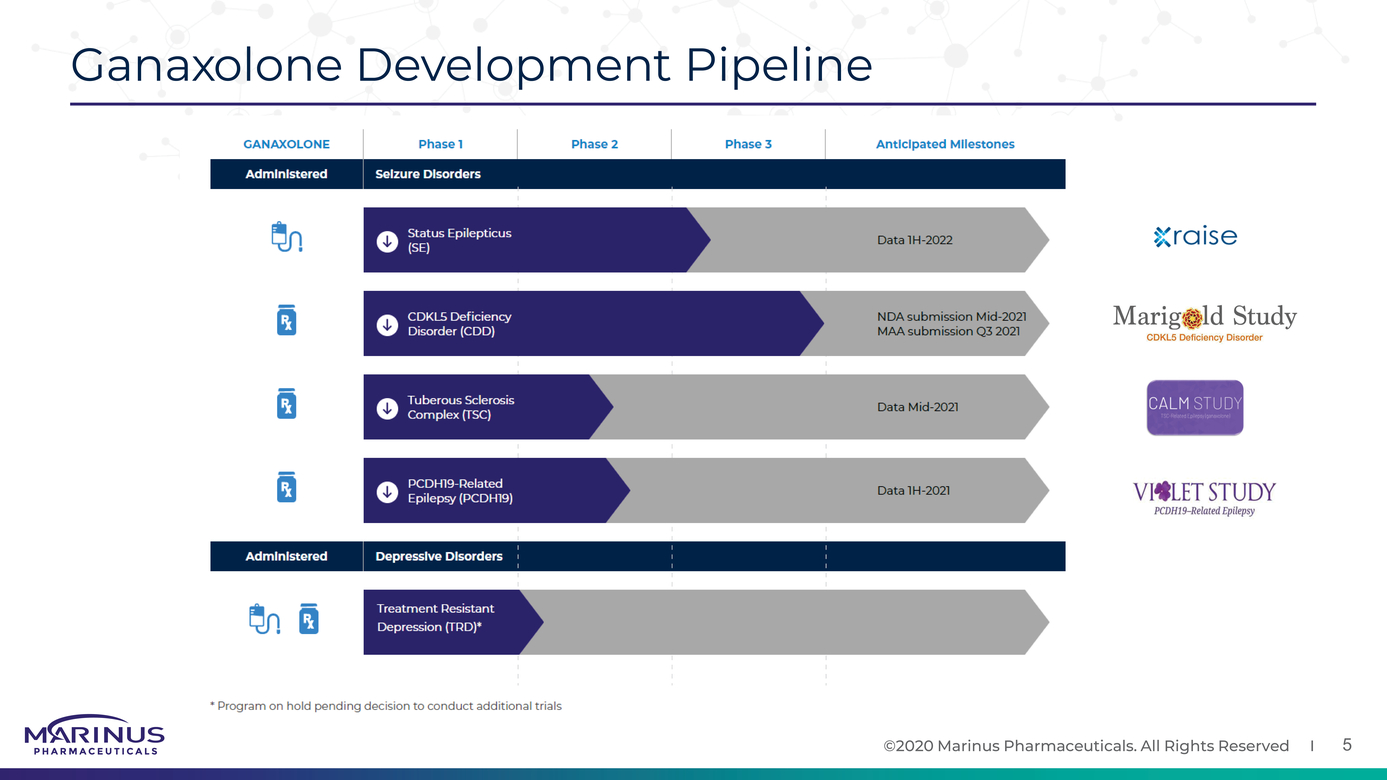The image size is (1387, 780).
Task: Click the PCDH19-Related Epilepsy subtitle under Violet Study
Action: pos(1204,511)
